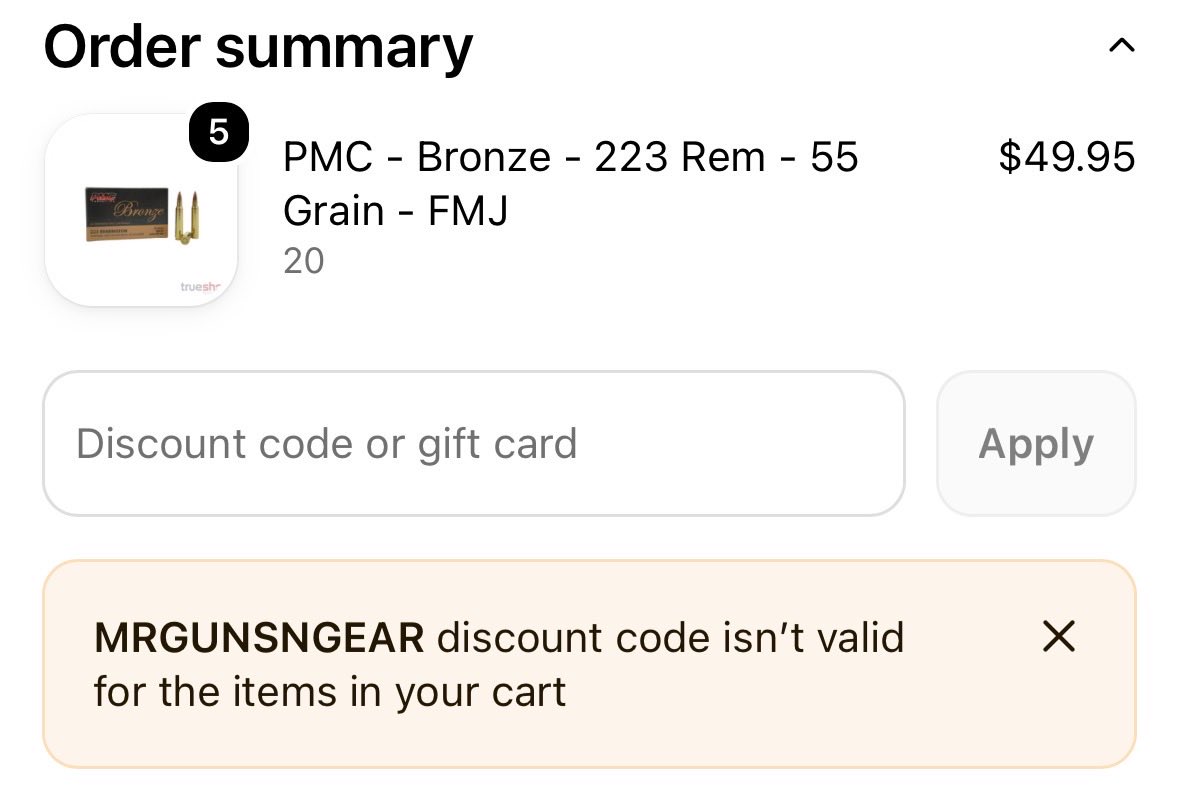Click the Order summary heading
1179x807 pixels.
pos(258,47)
